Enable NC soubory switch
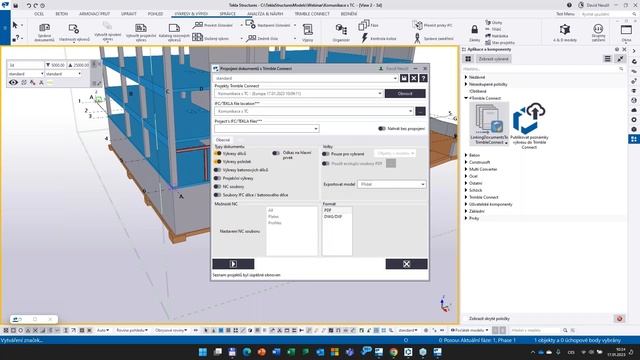Viewport: 640px width, 360px height. pyautogui.click(x=218, y=187)
